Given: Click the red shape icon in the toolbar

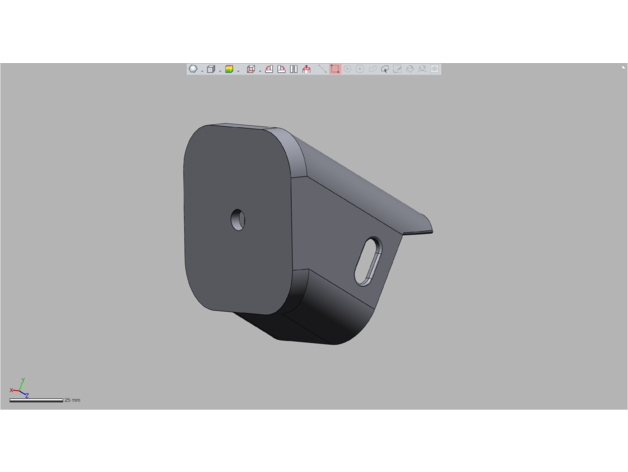Looking at the screenshot, I should [x=307, y=69].
